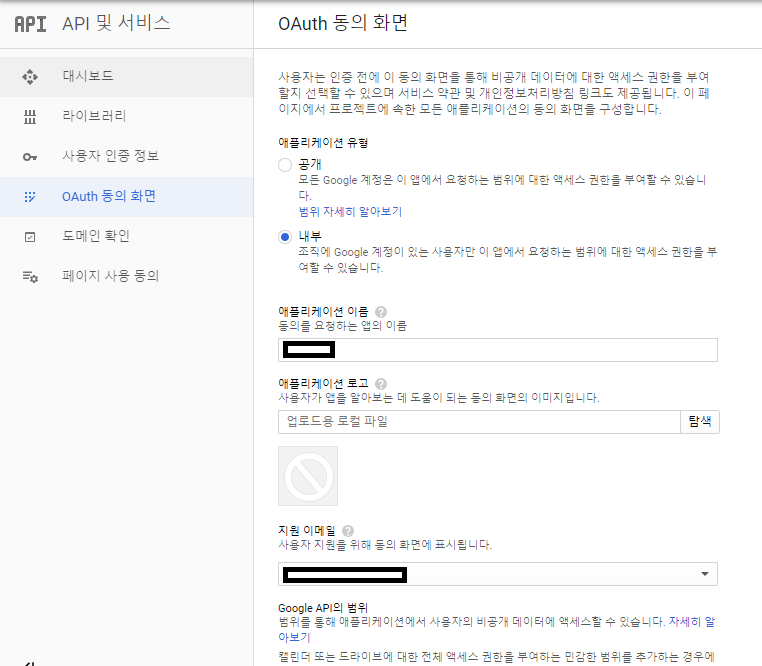
Task: Click the 대시보드 dashboard icon
Action: (x=30, y=77)
